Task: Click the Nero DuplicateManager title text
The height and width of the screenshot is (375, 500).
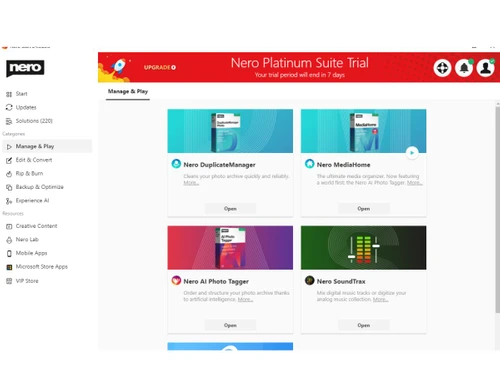Action: (x=219, y=165)
